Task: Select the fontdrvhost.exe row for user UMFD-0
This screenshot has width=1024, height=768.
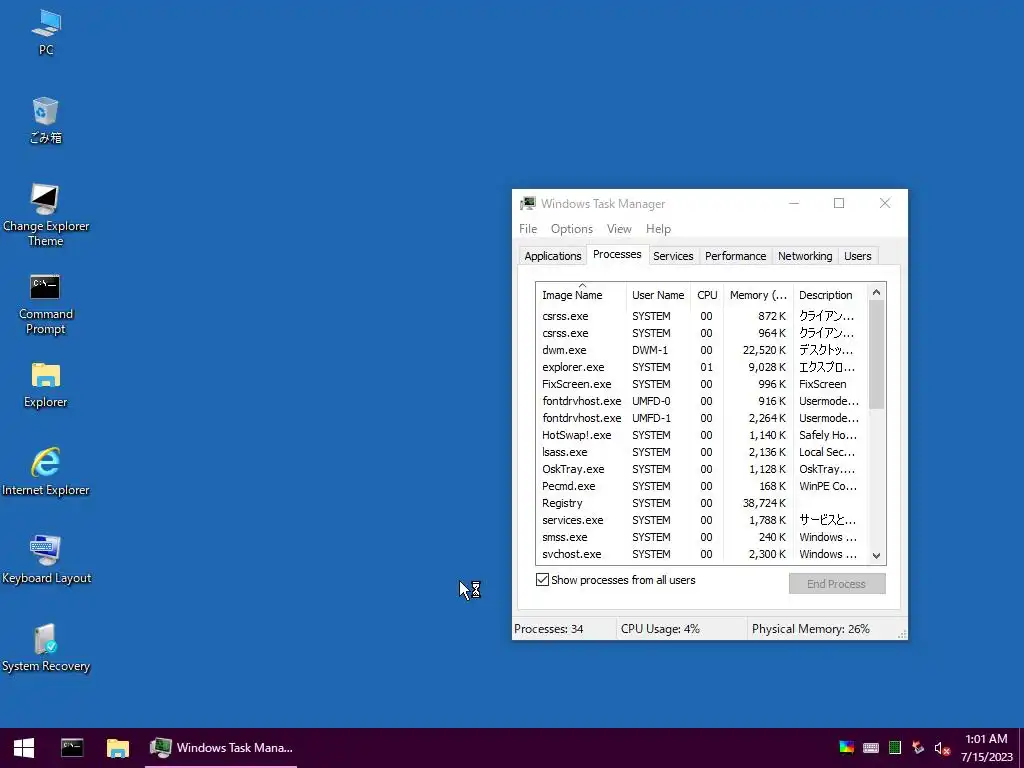Action: pos(701,401)
